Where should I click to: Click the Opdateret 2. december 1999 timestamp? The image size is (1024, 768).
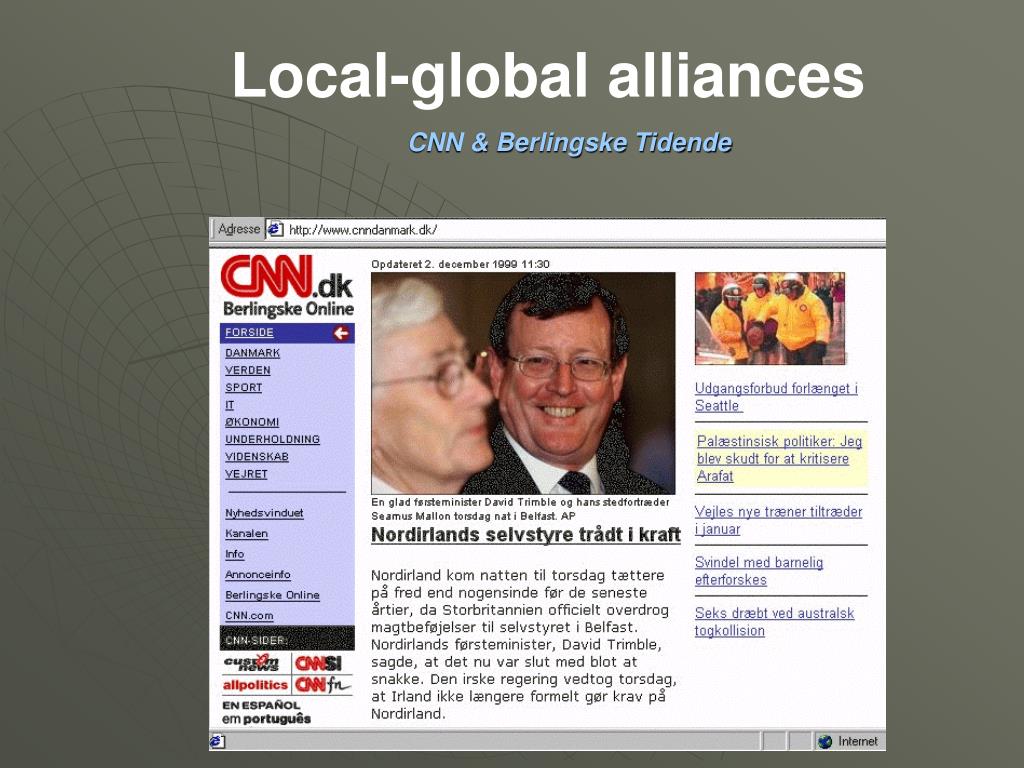coord(460,264)
